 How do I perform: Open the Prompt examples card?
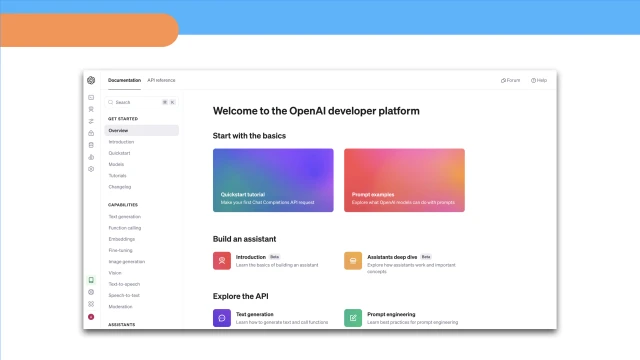coord(404,180)
